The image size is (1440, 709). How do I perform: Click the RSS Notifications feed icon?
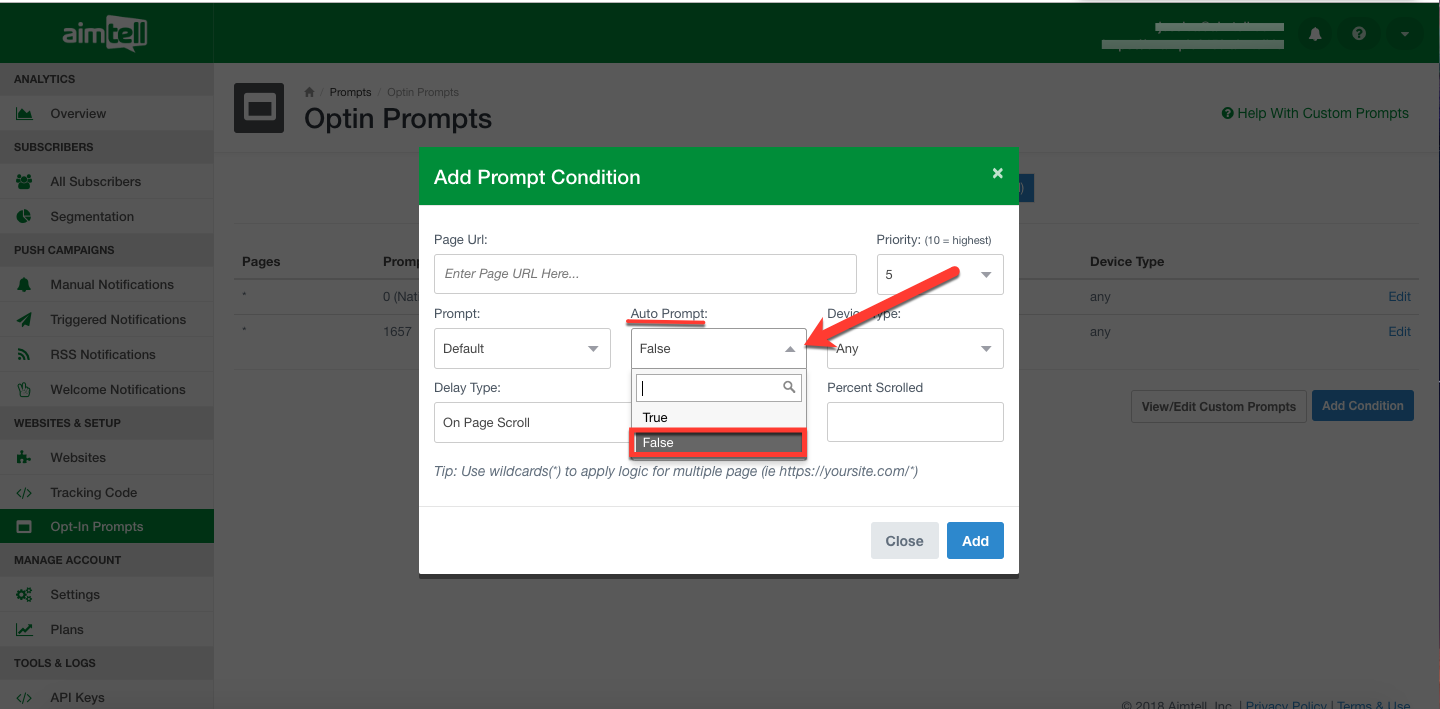click(24, 355)
